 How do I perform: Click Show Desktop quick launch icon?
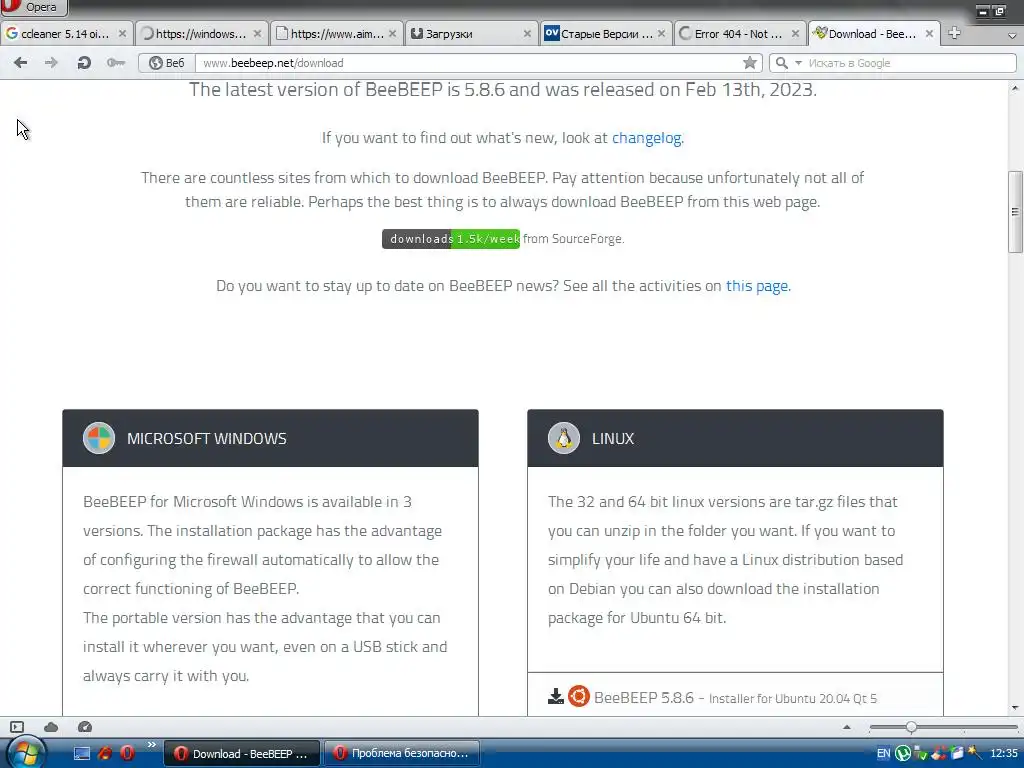(x=82, y=754)
